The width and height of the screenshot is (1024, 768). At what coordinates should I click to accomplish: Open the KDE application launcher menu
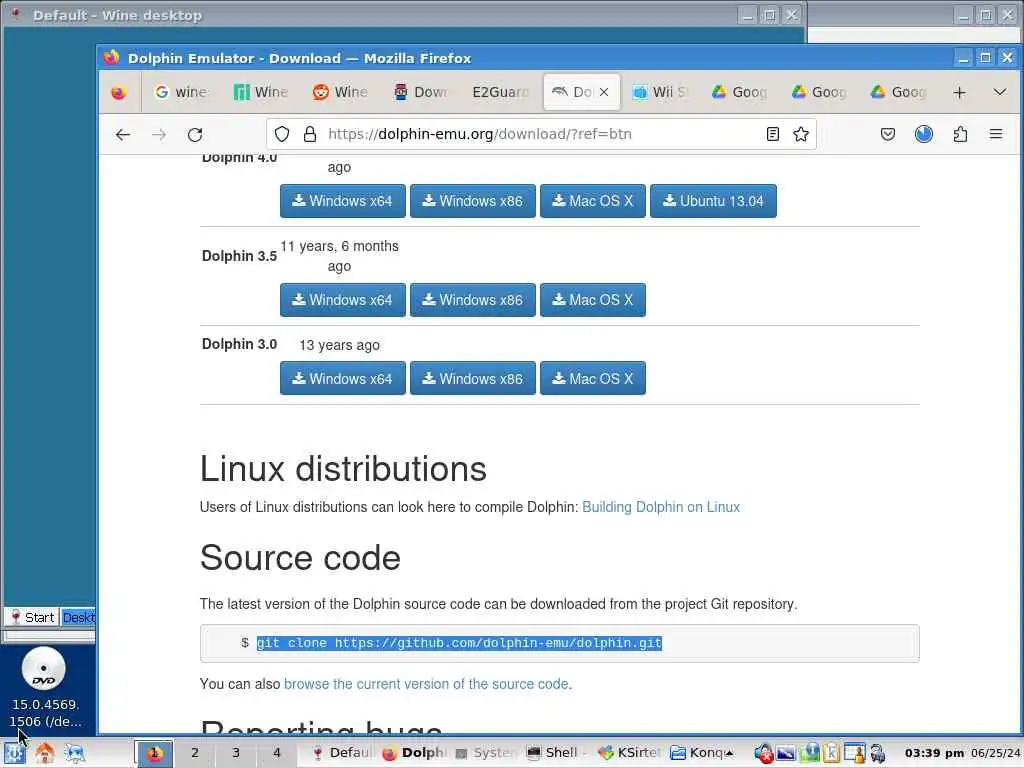click(x=14, y=753)
